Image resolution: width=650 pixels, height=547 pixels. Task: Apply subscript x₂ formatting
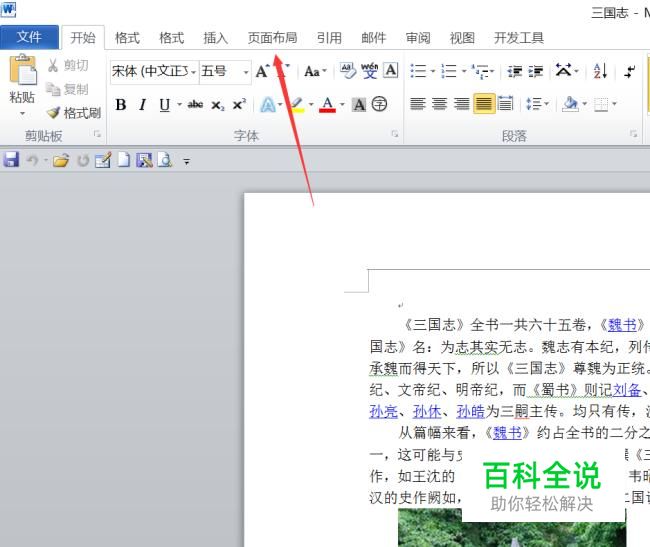(217, 105)
